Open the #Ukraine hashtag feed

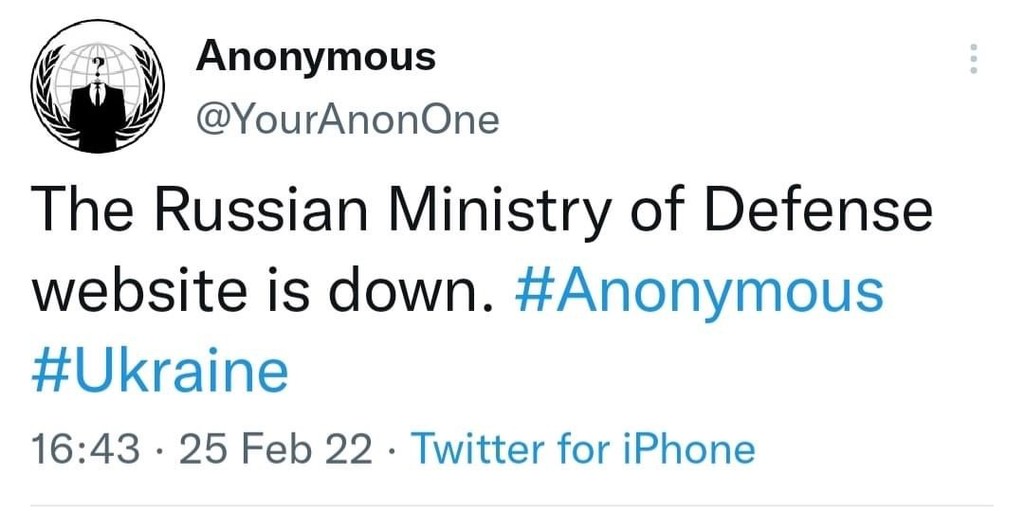pos(159,372)
